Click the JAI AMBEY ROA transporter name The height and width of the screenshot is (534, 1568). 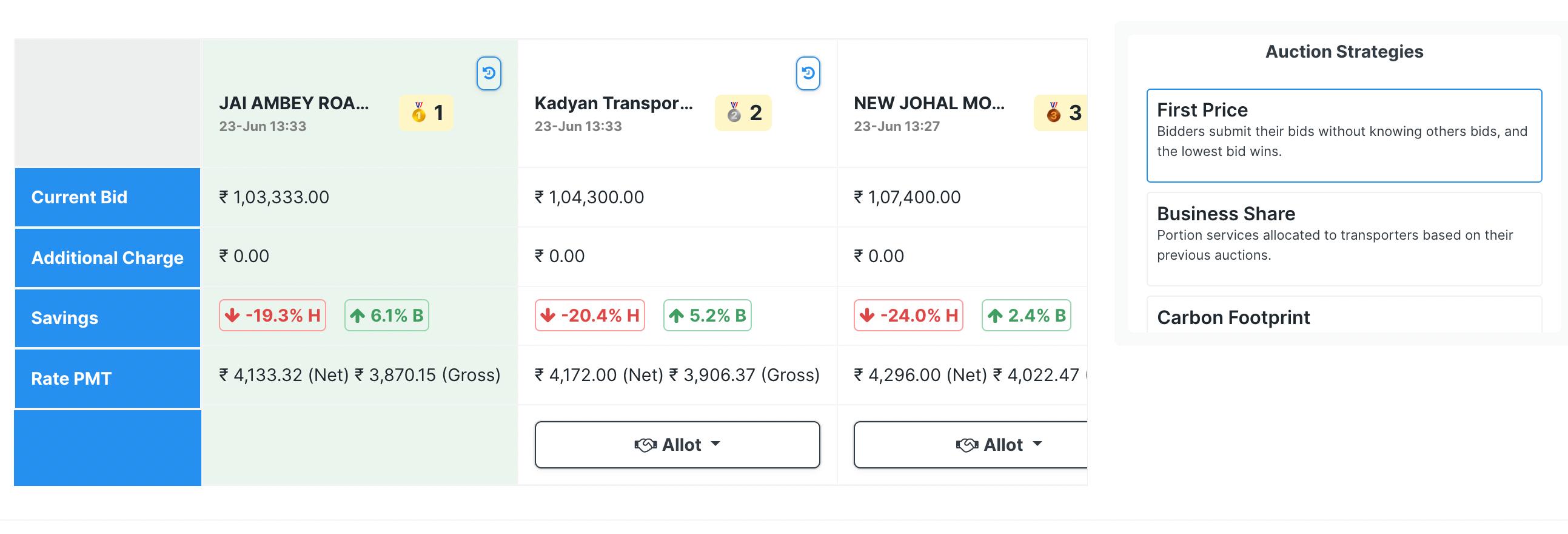(294, 104)
